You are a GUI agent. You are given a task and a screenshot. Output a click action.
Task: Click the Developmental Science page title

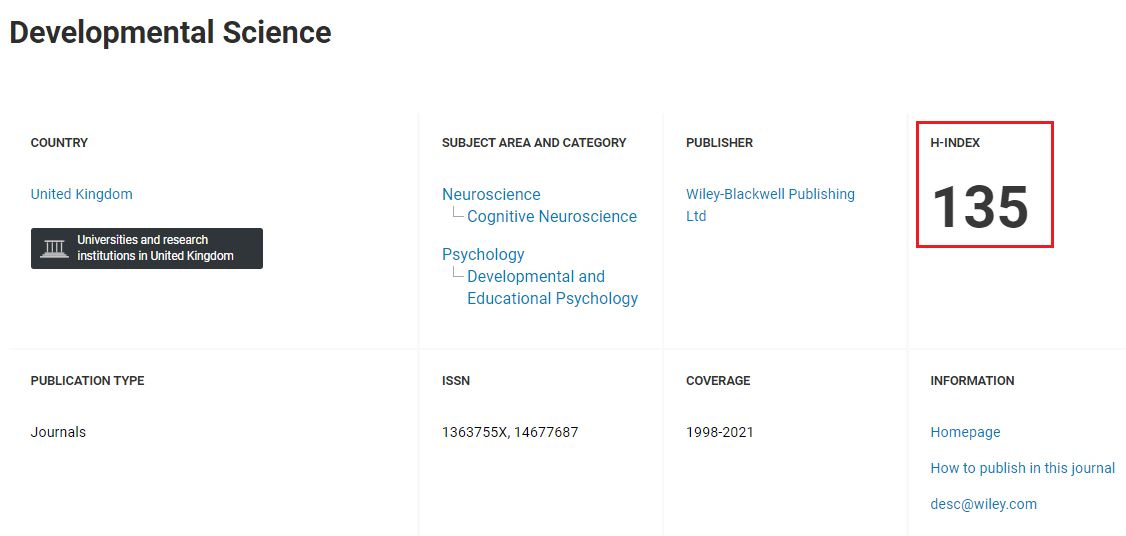(x=170, y=33)
